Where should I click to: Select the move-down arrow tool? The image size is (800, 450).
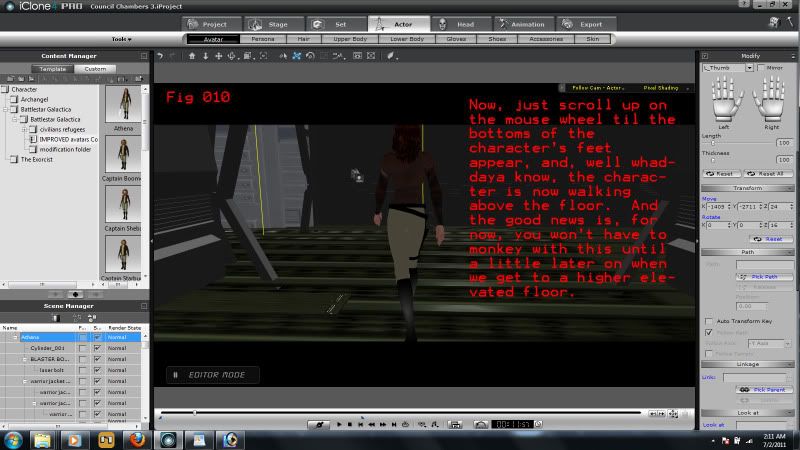pyautogui.click(x=206, y=56)
